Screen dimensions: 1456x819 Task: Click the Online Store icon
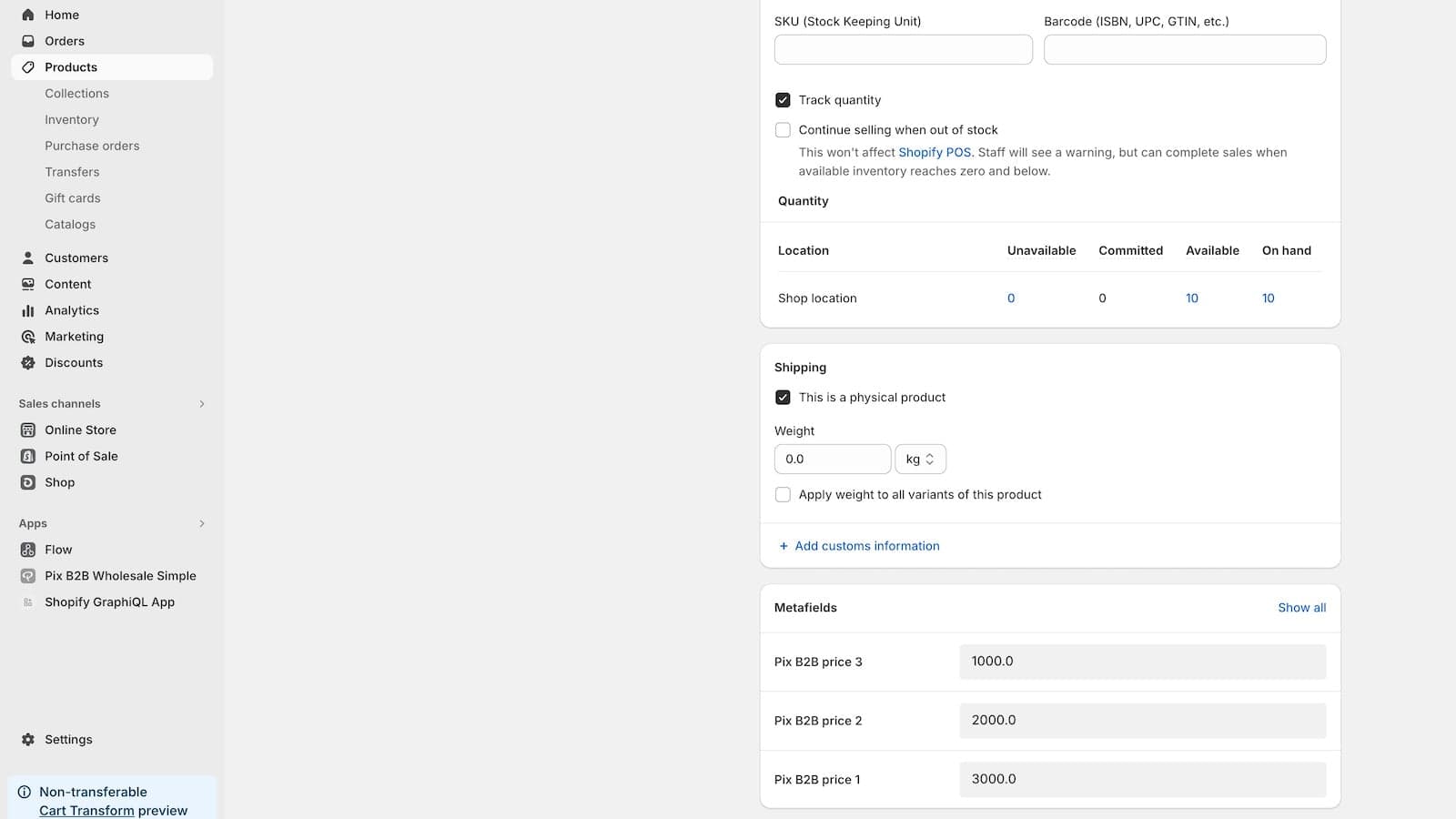click(x=28, y=430)
